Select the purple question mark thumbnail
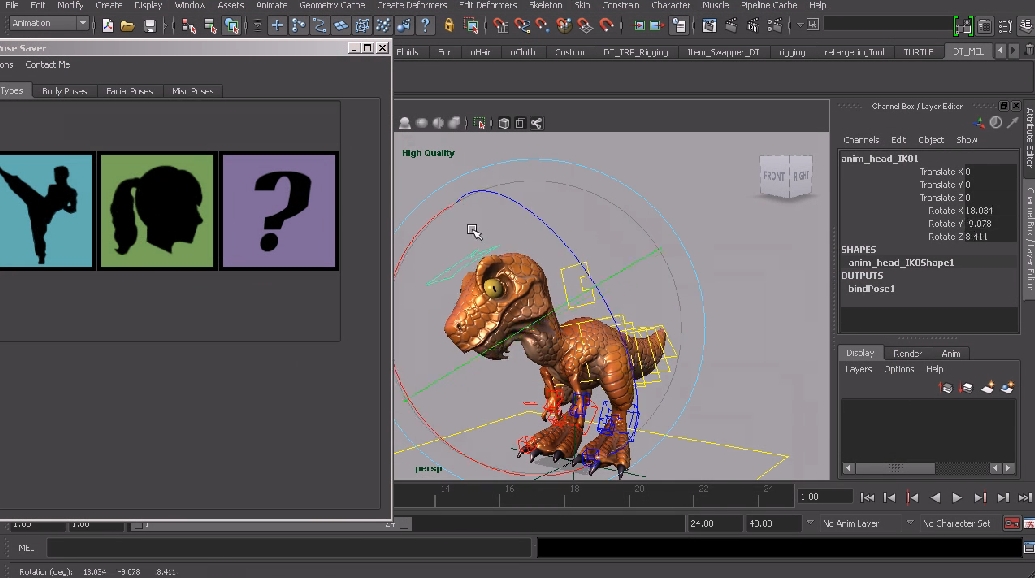 [279, 211]
